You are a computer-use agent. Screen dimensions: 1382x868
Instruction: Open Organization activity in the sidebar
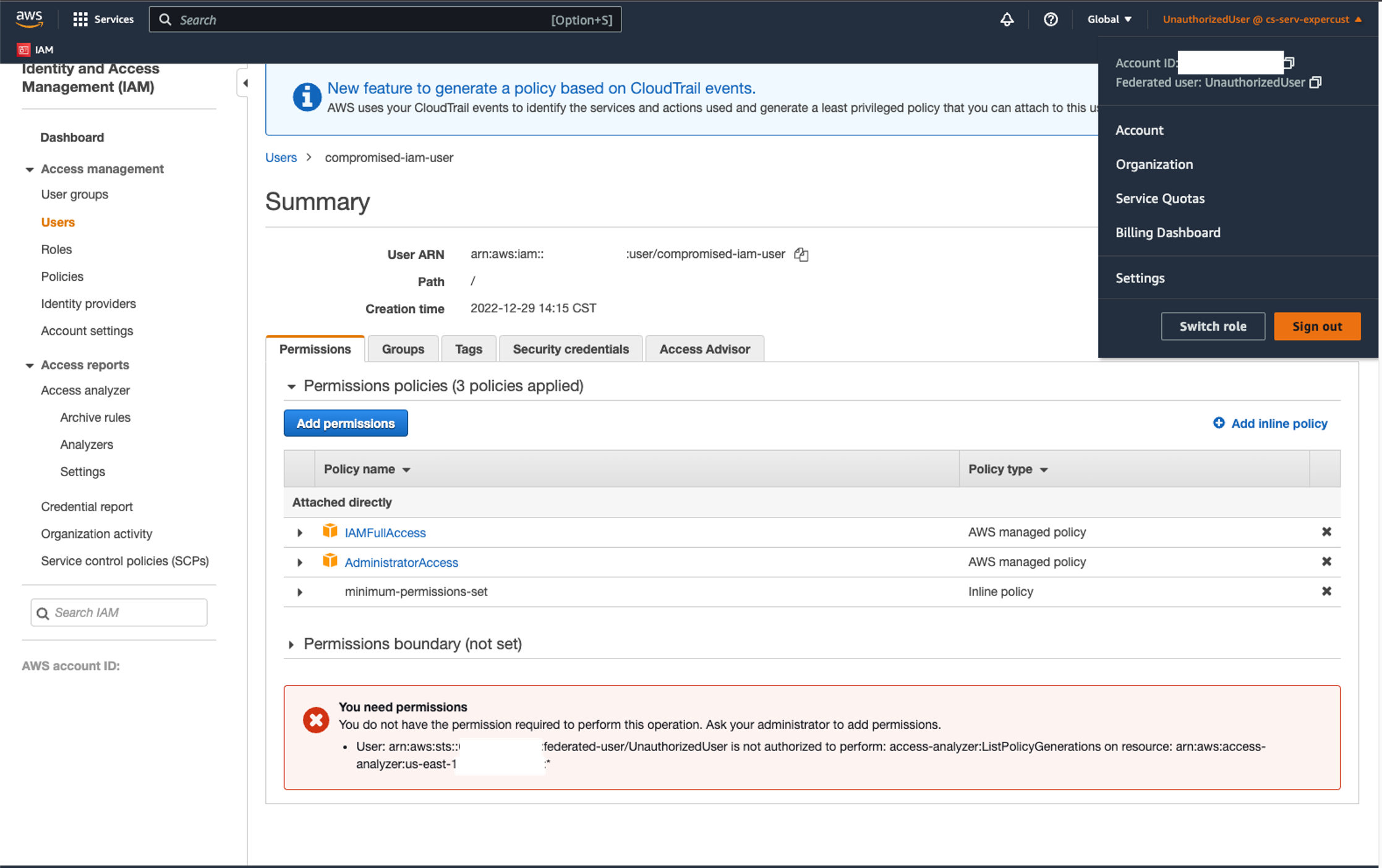point(96,534)
